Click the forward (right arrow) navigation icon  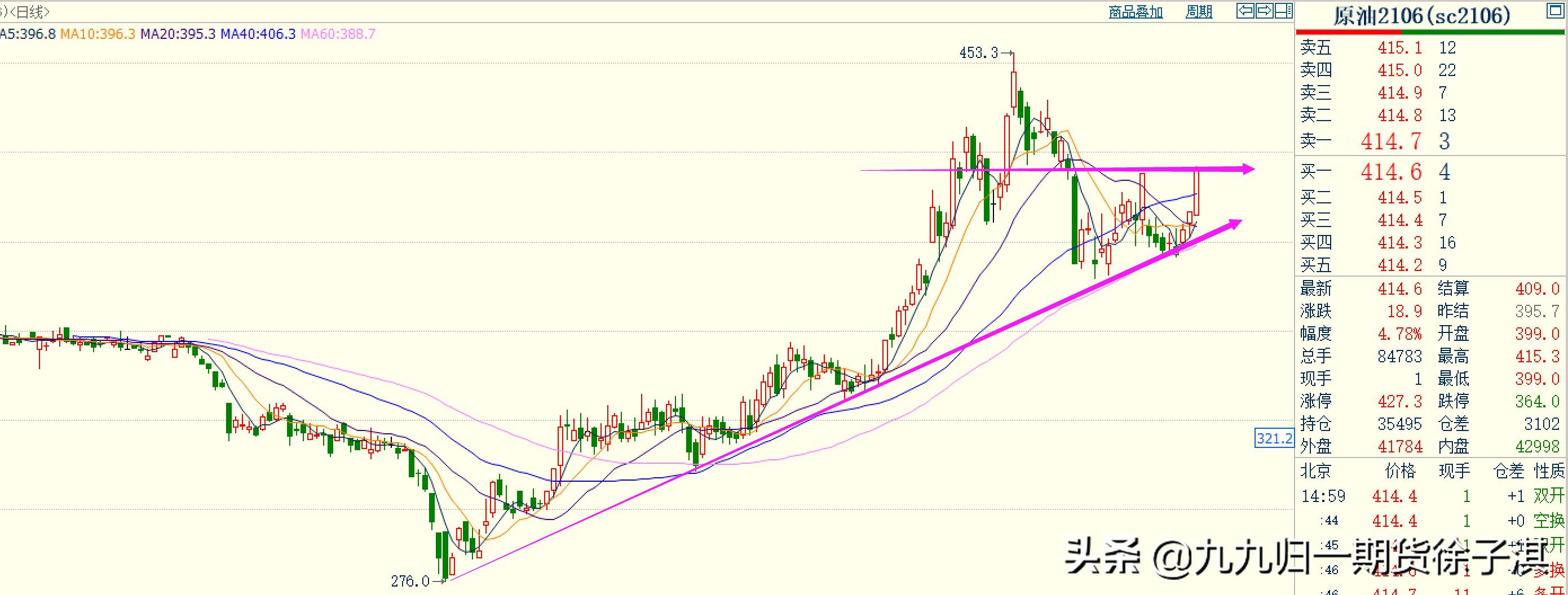(x=1264, y=11)
